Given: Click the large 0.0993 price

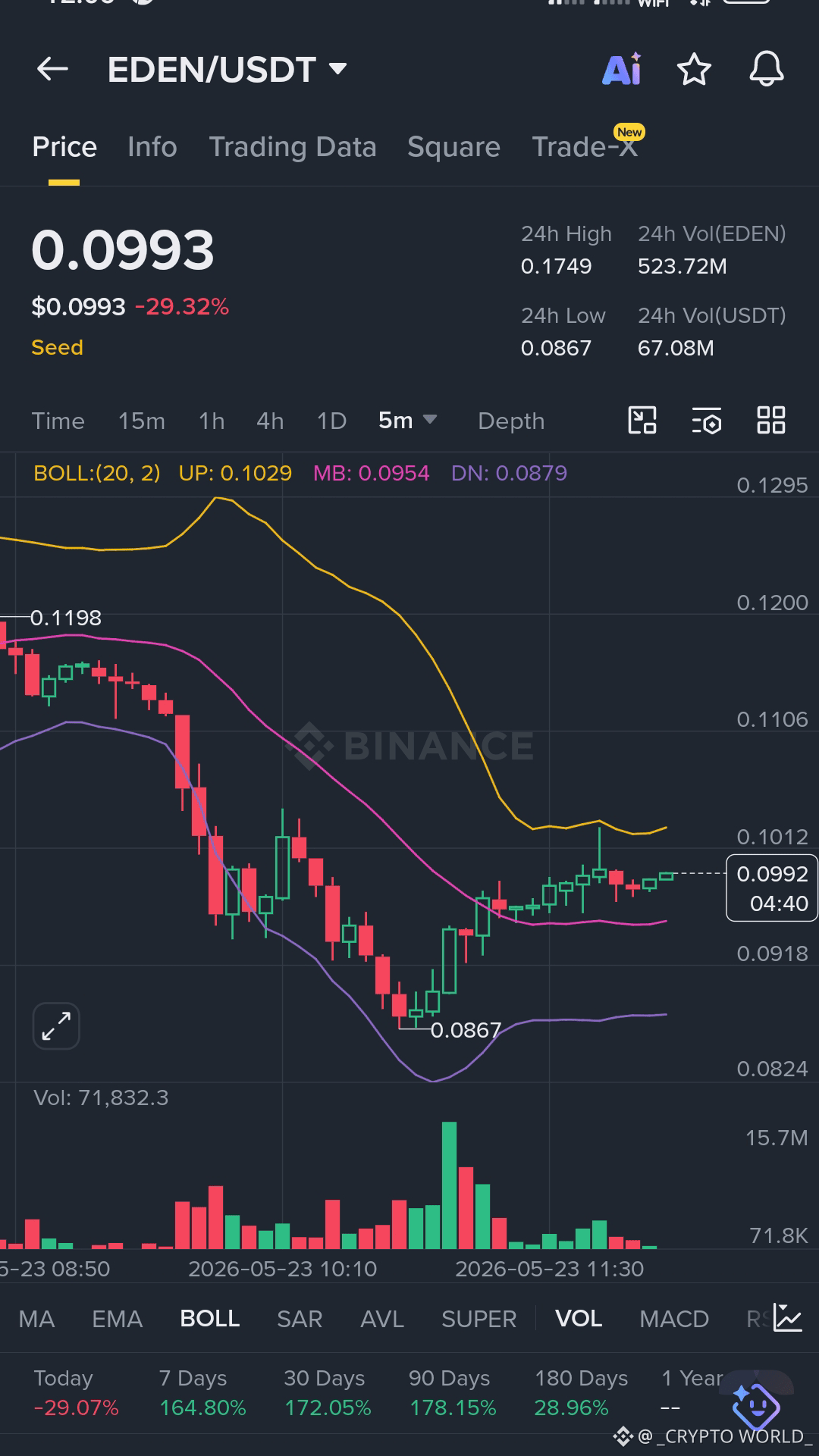Looking at the screenshot, I should pos(123,250).
